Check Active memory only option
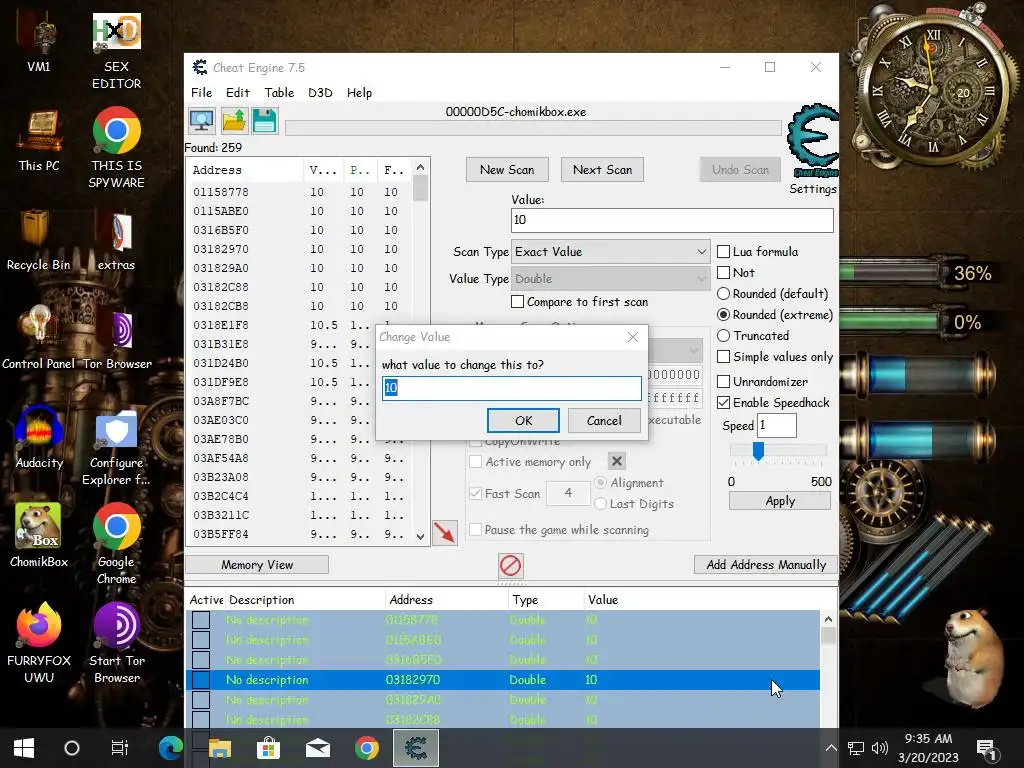 [x=475, y=462]
